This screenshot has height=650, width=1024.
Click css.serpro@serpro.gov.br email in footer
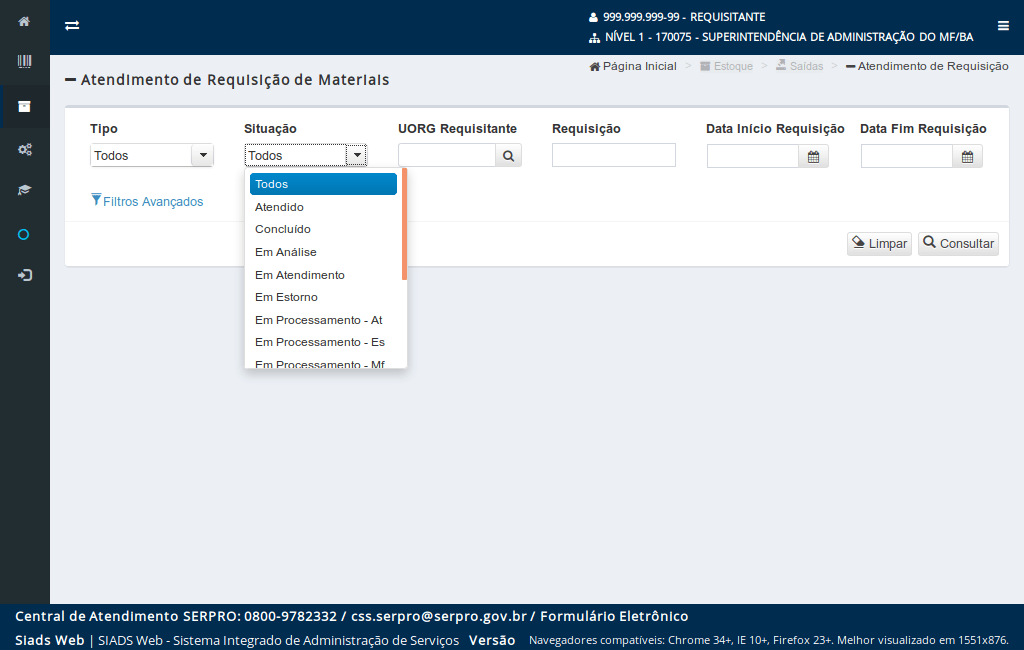pyautogui.click(x=439, y=616)
